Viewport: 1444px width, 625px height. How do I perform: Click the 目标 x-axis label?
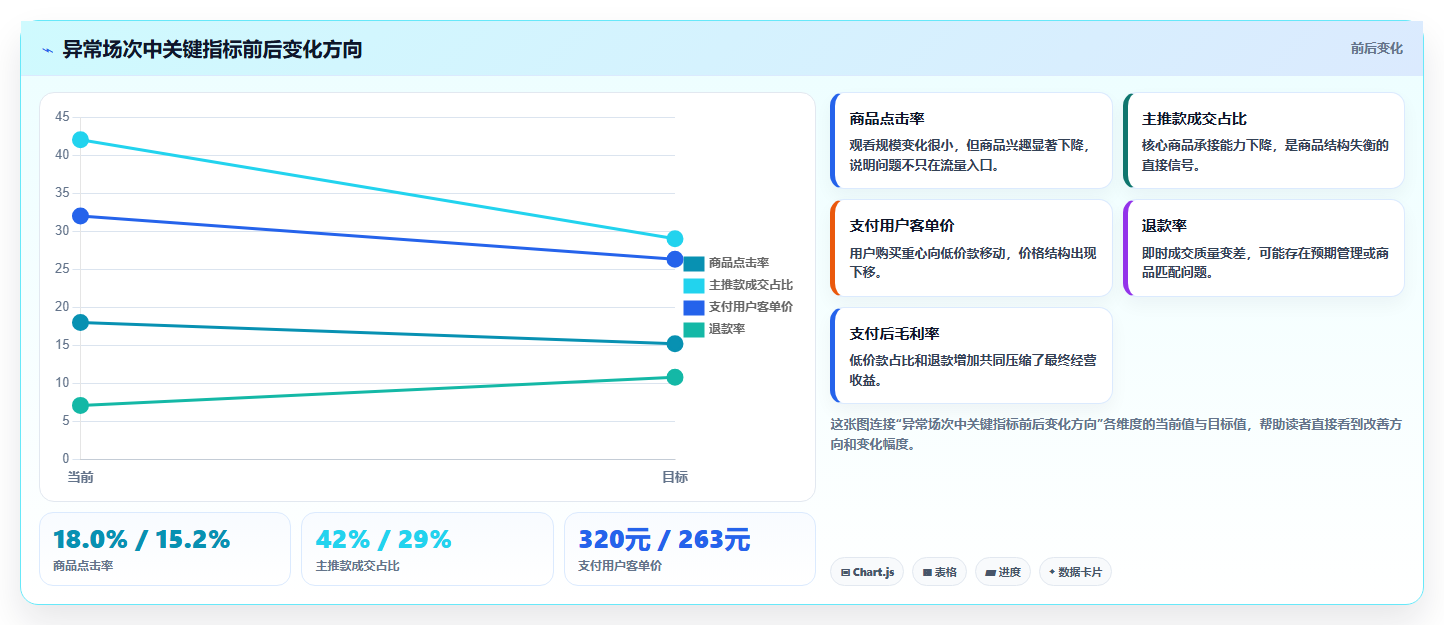675,477
